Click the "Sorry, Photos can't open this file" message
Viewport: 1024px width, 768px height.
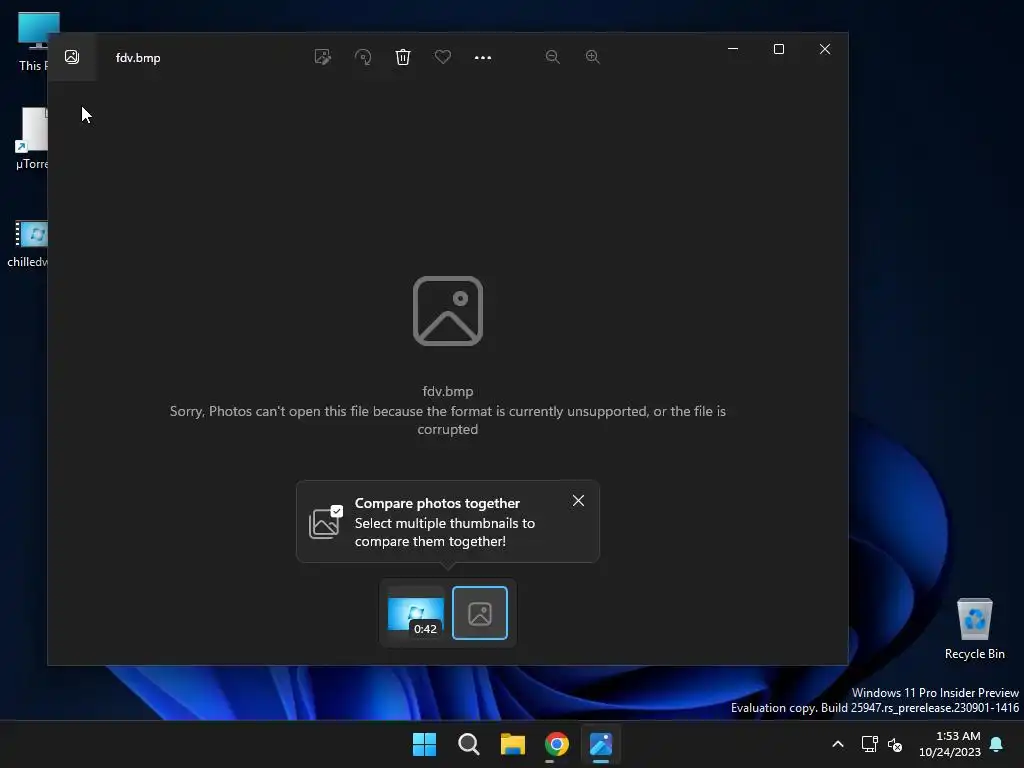click(448, 420)
